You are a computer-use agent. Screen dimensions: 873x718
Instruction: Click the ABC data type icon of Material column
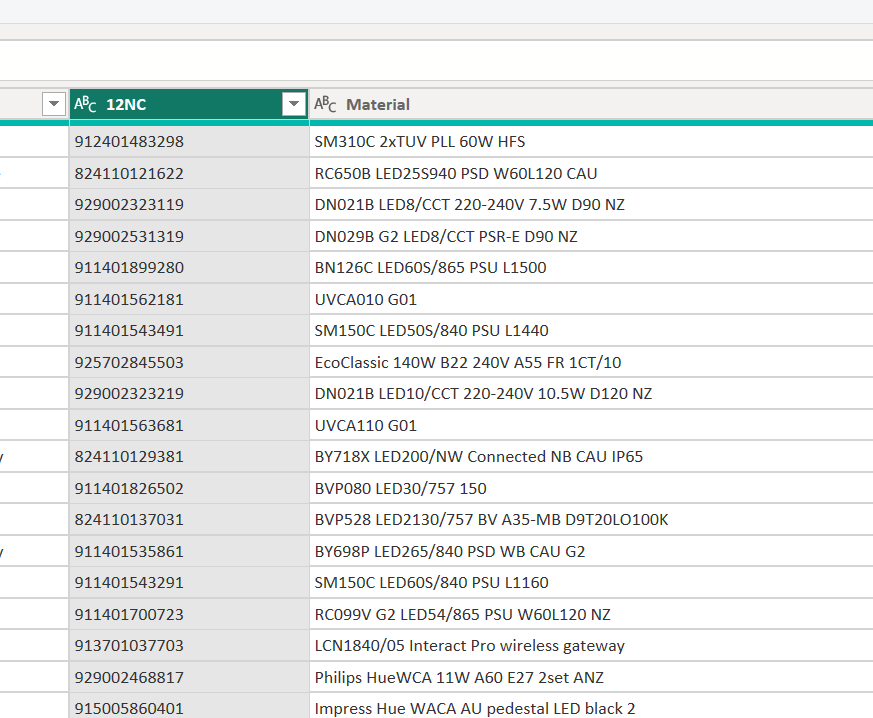(x=325, y=104)
